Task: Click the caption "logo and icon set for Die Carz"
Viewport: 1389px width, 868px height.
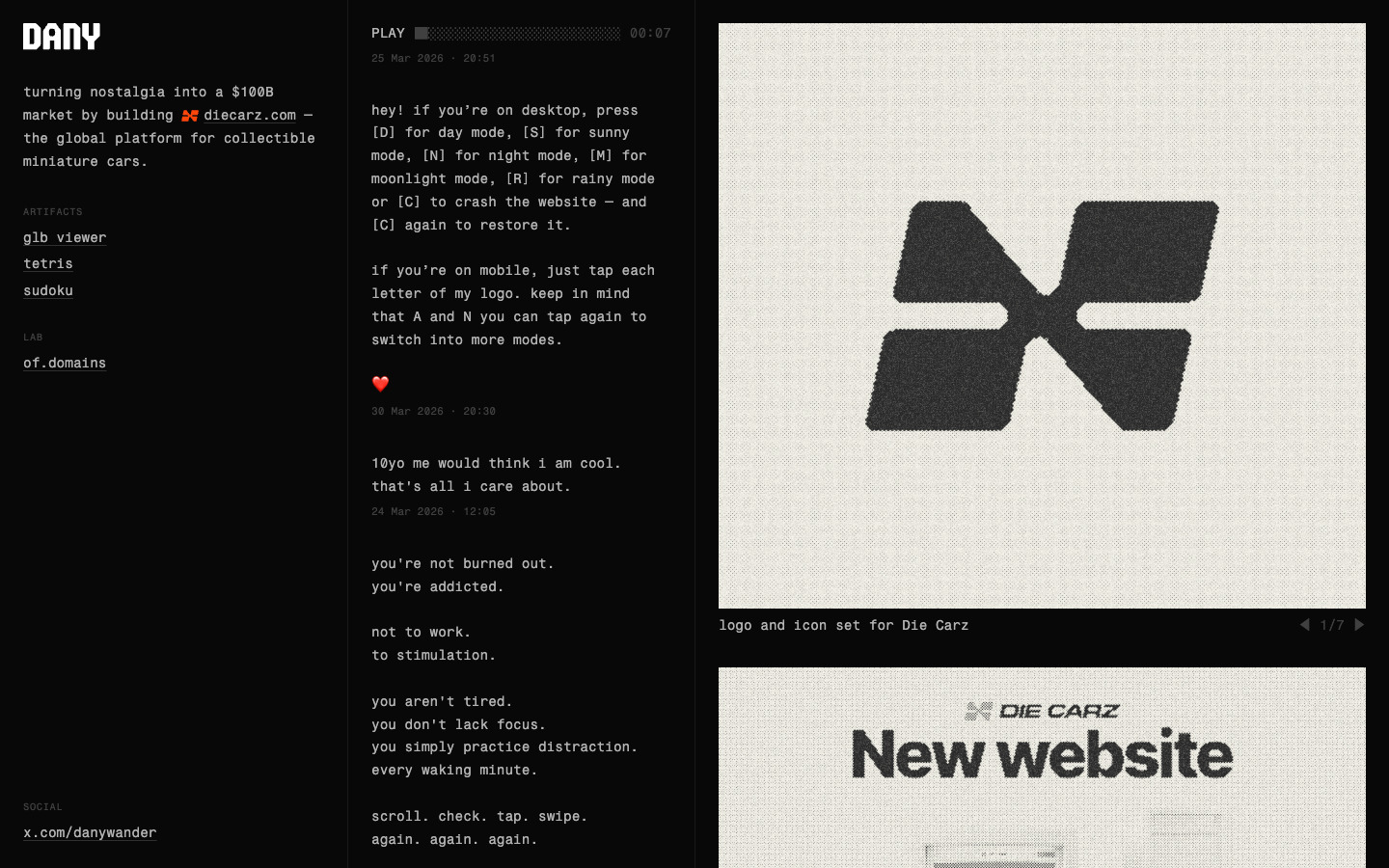Action: pyautogui.click(x=844, y=625)
